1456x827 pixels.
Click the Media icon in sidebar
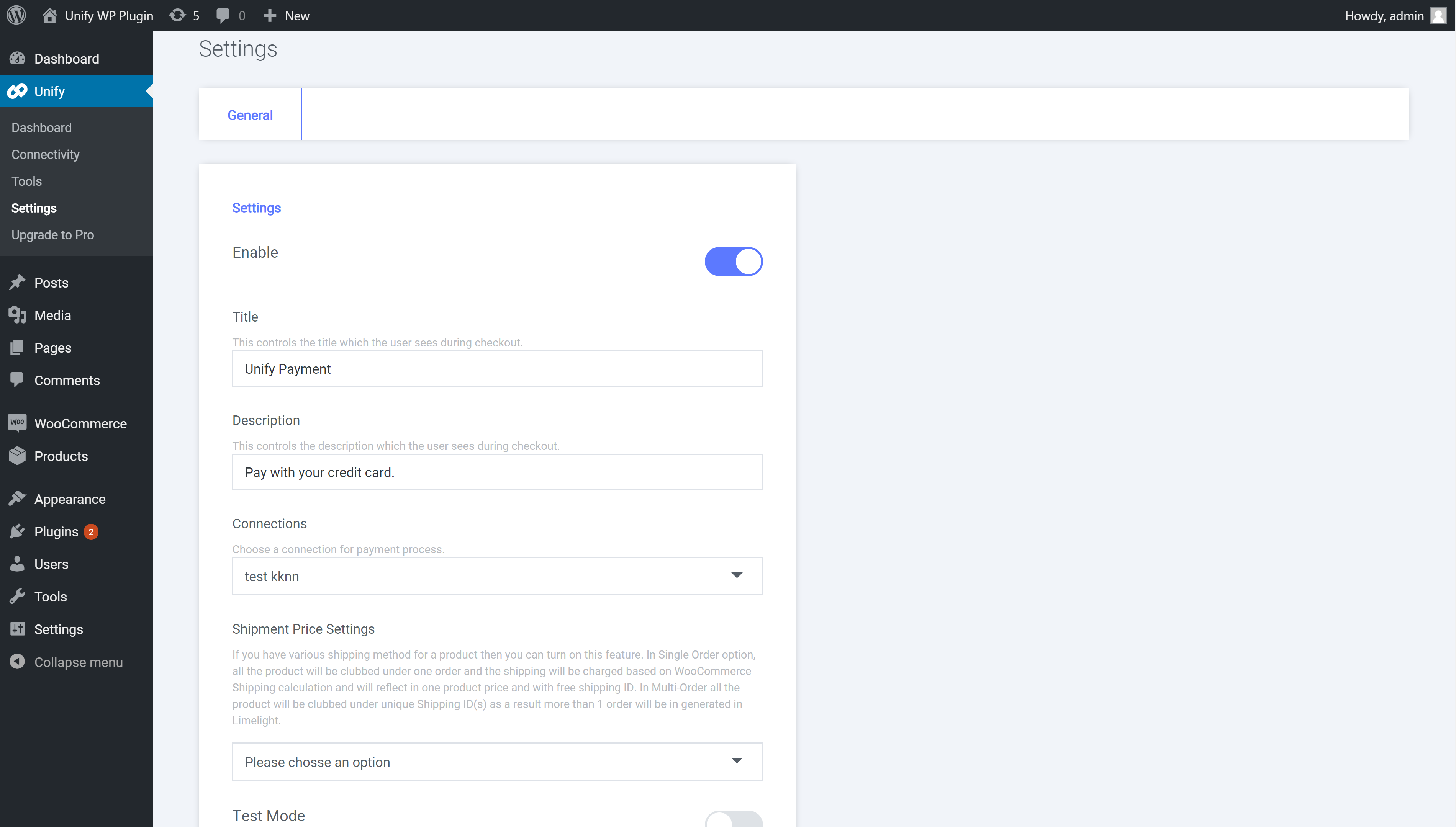(17, 315)
